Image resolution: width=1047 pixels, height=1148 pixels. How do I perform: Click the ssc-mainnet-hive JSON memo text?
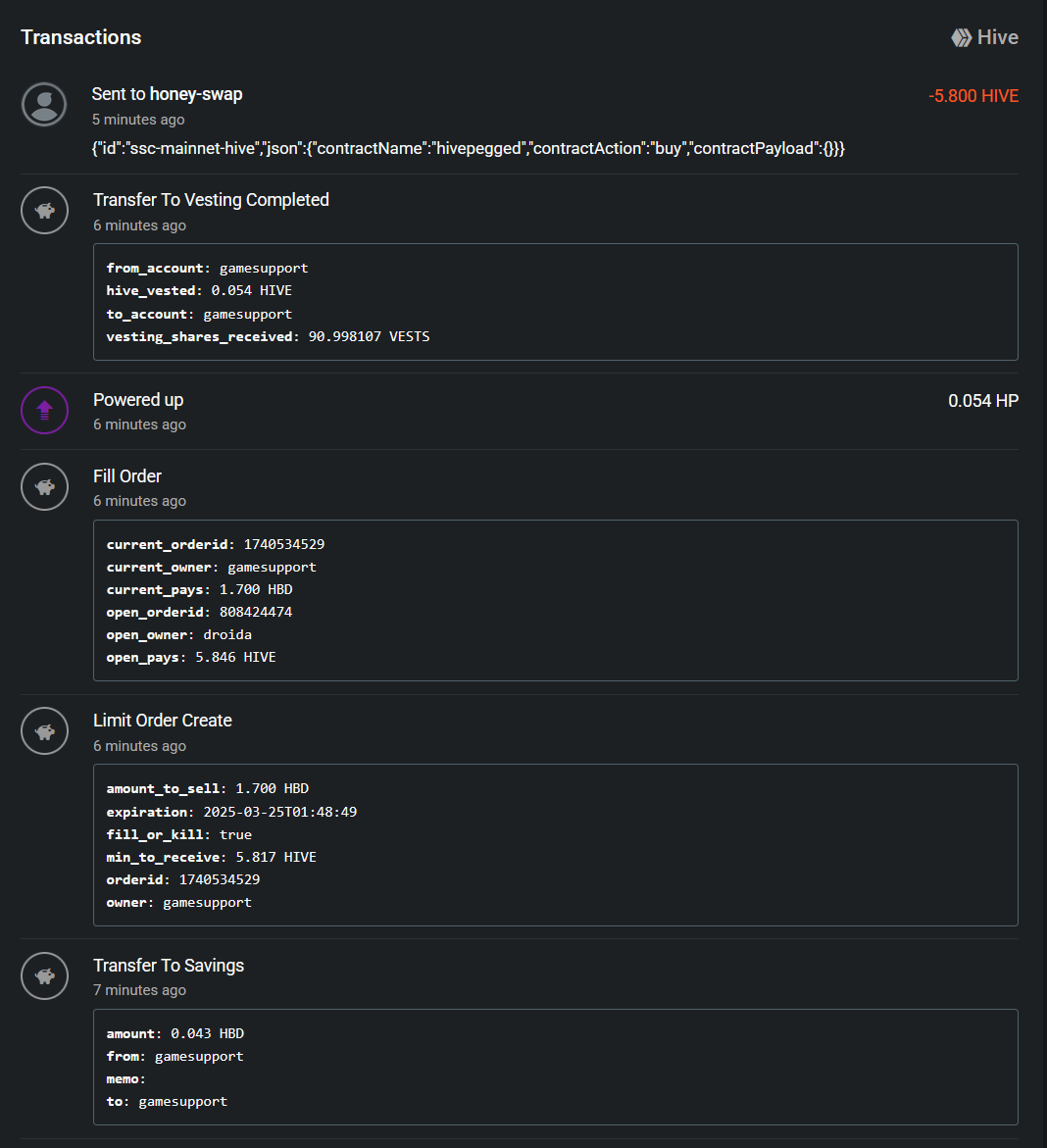[x=468, y=149]
